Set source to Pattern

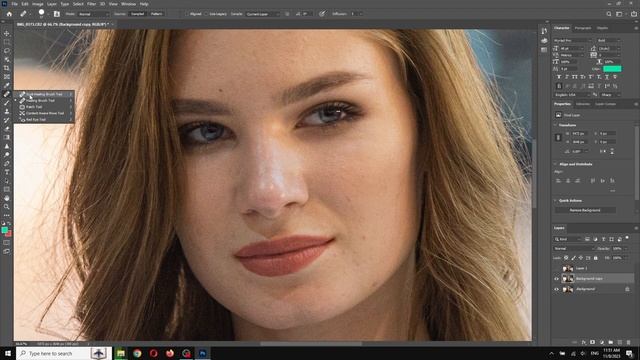tap(157, 14)
